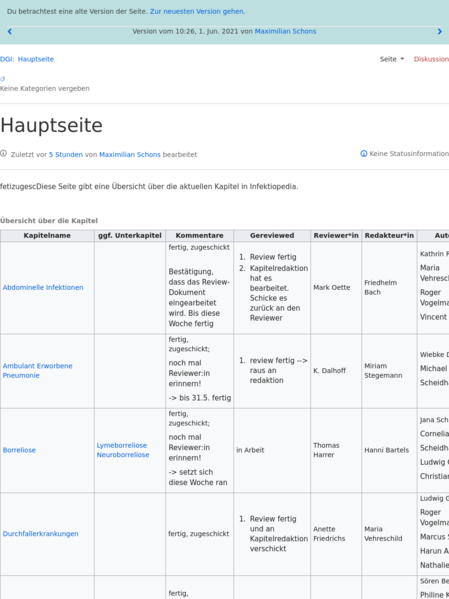Click Maximilian Schons in last-edited line
This screenshot has width=449, height=599.
(130, 155)
